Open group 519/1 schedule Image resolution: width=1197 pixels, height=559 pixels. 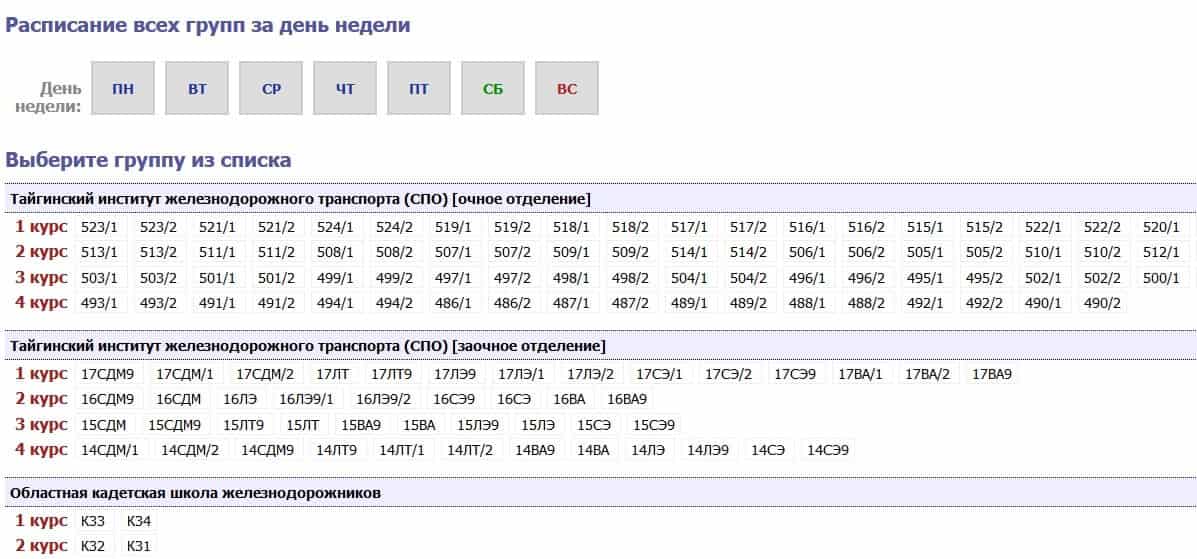[453, 227]
